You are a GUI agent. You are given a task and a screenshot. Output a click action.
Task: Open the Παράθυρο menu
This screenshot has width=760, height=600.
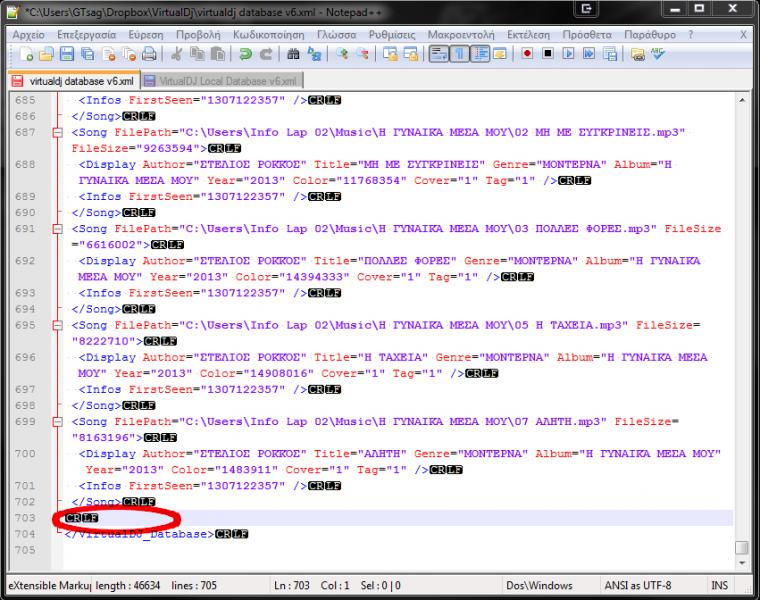click(x=649, y=35)
